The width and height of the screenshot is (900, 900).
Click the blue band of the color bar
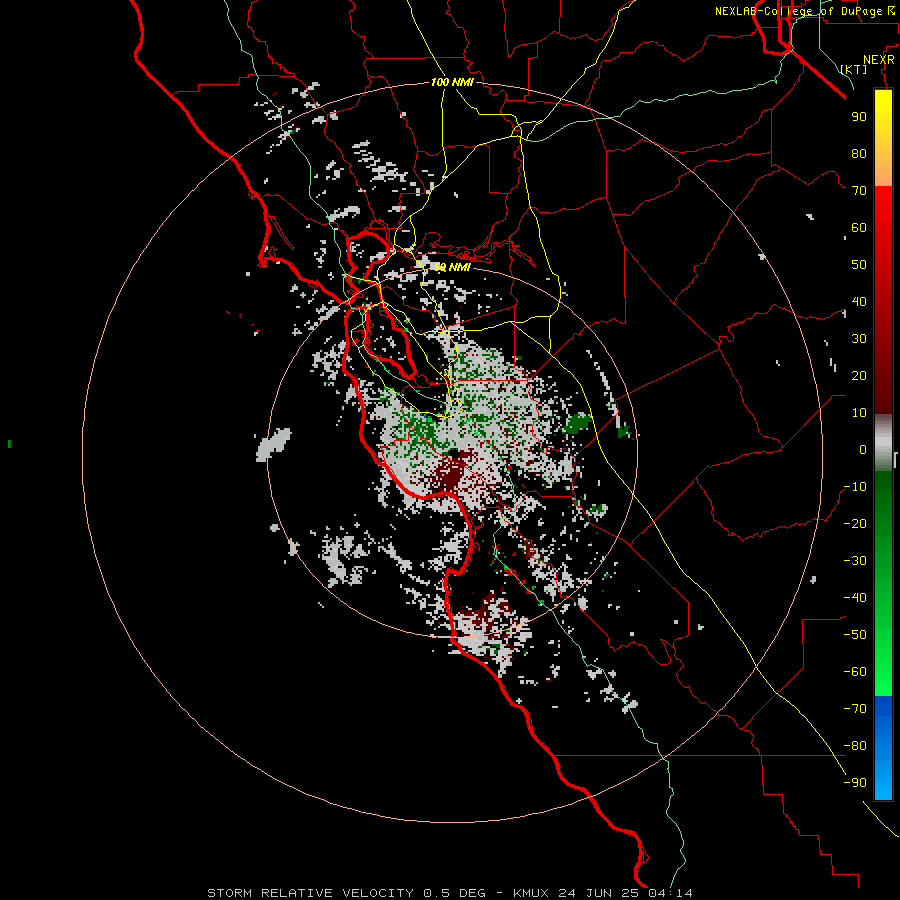[x=883, y=747]
